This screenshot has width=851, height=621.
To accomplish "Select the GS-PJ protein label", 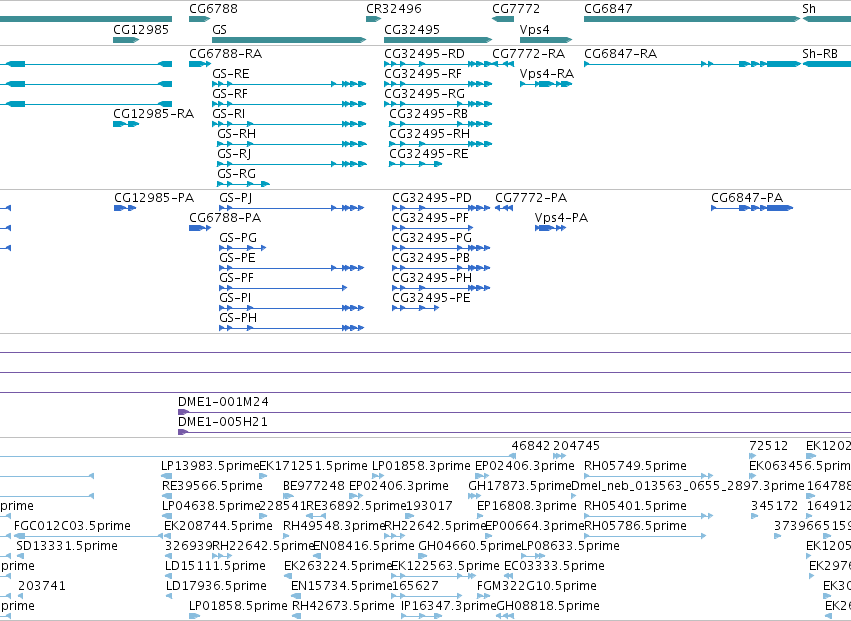I will click(x=236, y=198).
